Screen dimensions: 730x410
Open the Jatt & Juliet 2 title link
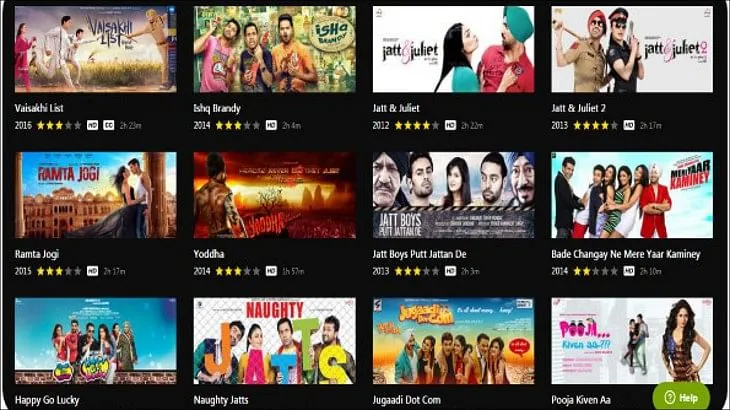(578, 108)
